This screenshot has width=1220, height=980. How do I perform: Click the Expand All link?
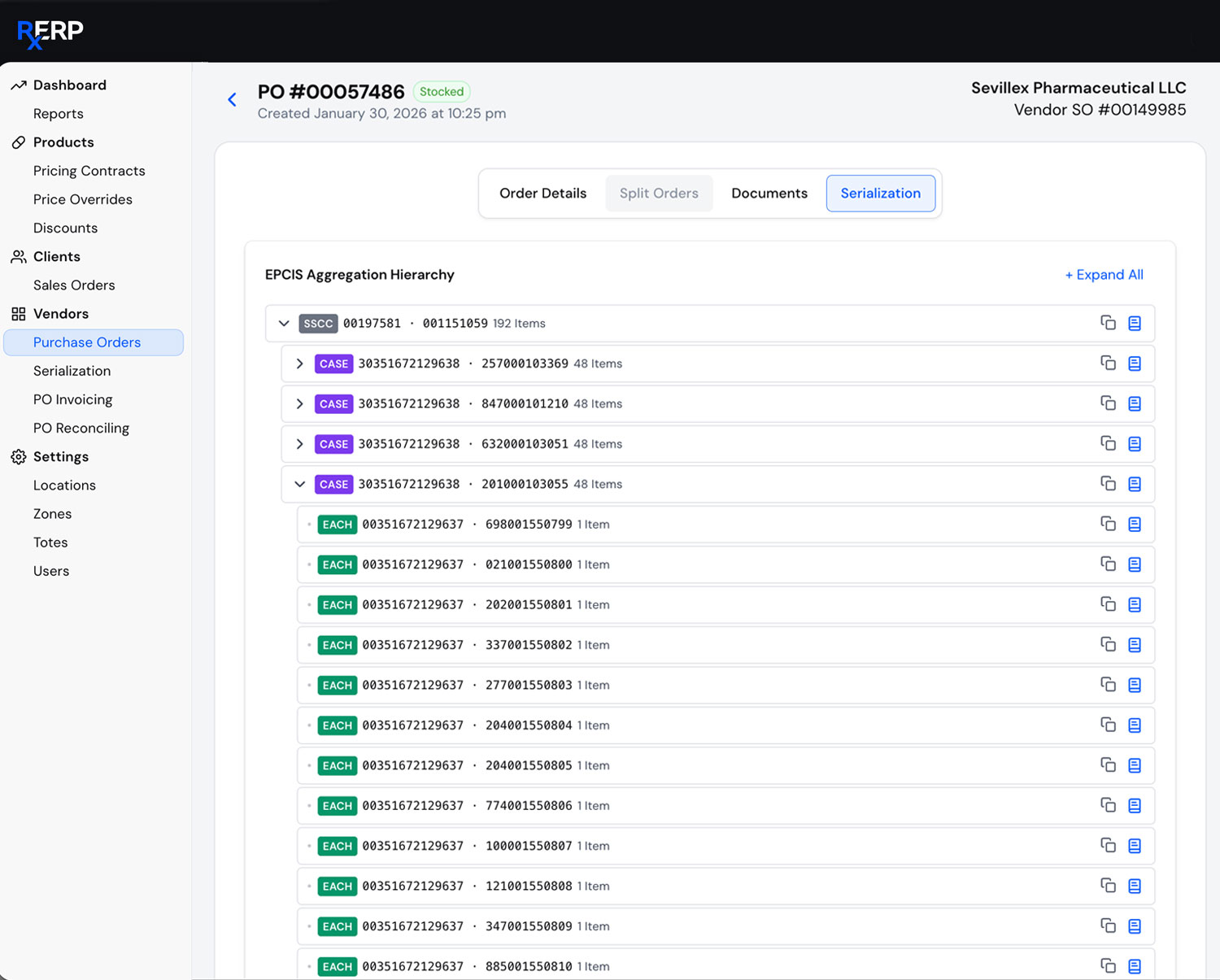point(1104,275)
